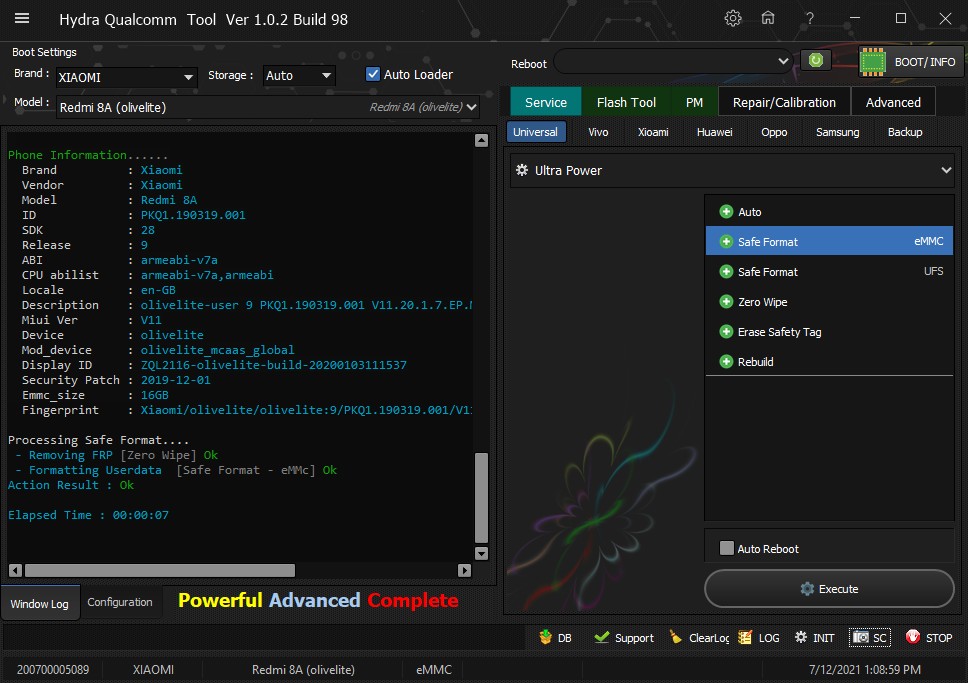
Task: Click the log vertical scrollbar thumb
Action: pos(482,497)
